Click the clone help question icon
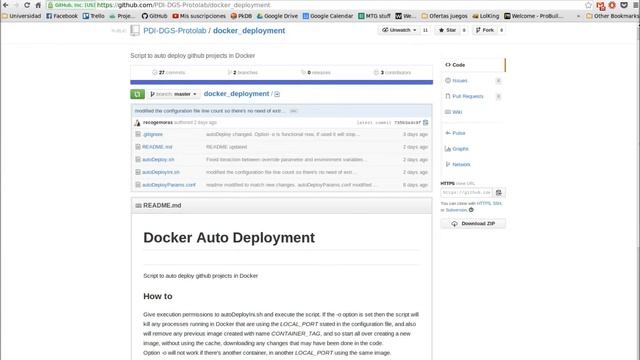This screenshot has width=640, height=360. click(471, 210)
